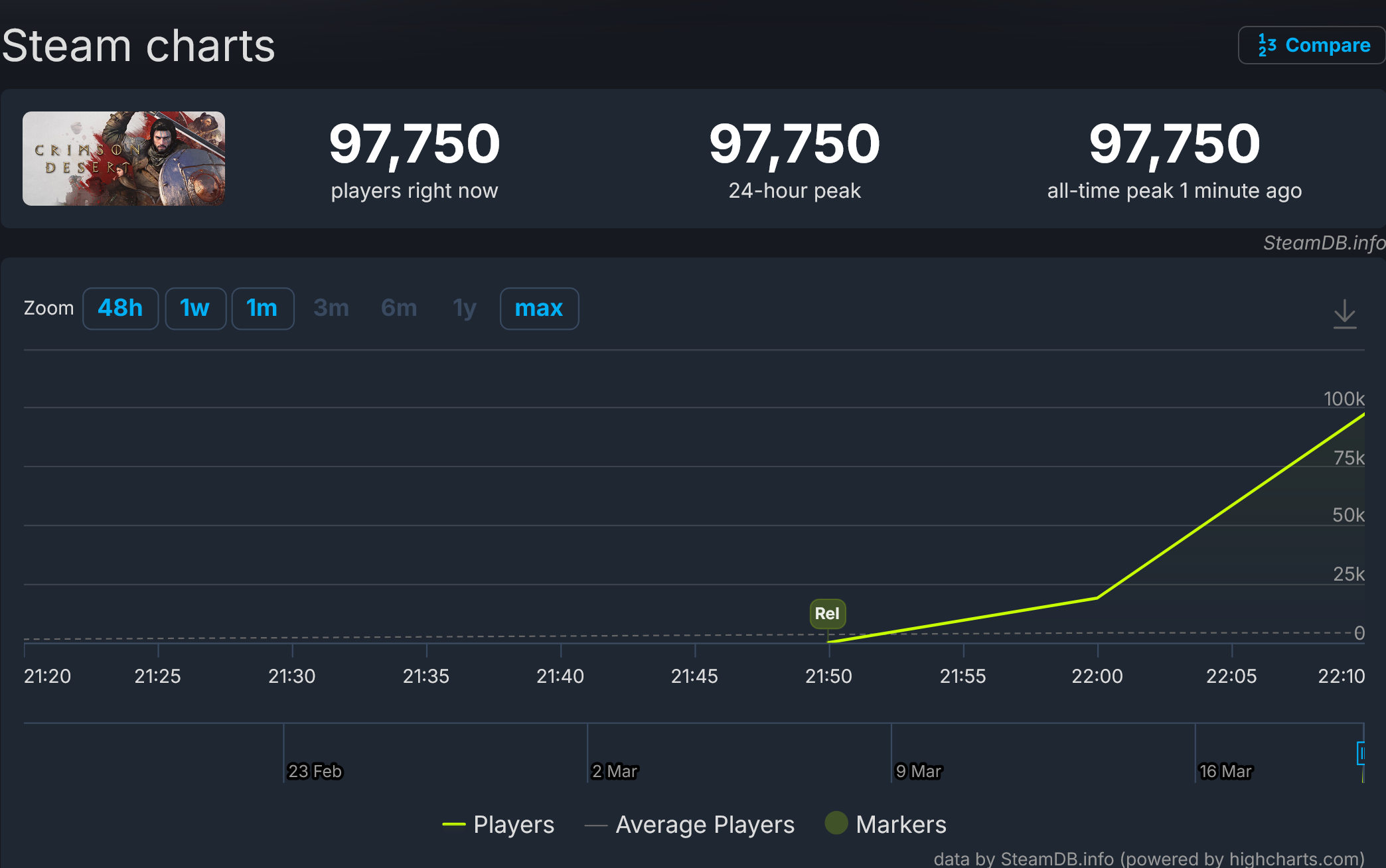
Task: Click the Rel release marker on chart
Action: pos(827,613)
